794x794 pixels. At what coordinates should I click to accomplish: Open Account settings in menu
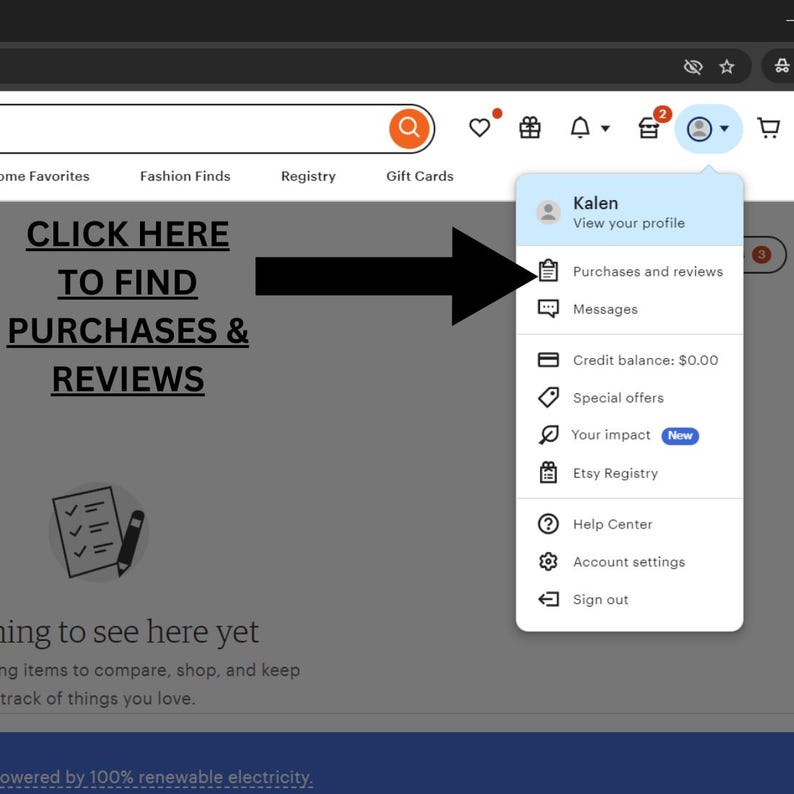pos(629,562)
